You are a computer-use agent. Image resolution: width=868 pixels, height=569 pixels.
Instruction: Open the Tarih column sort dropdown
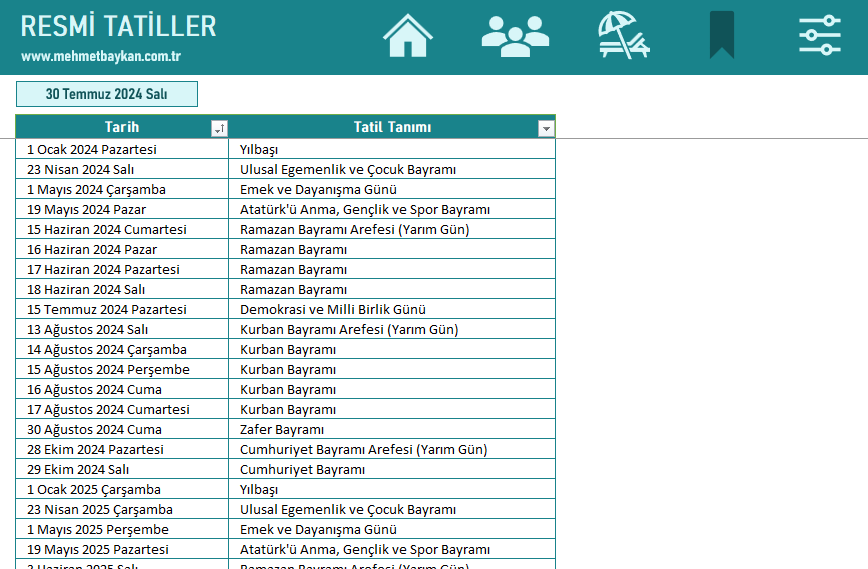click(219, 128)
